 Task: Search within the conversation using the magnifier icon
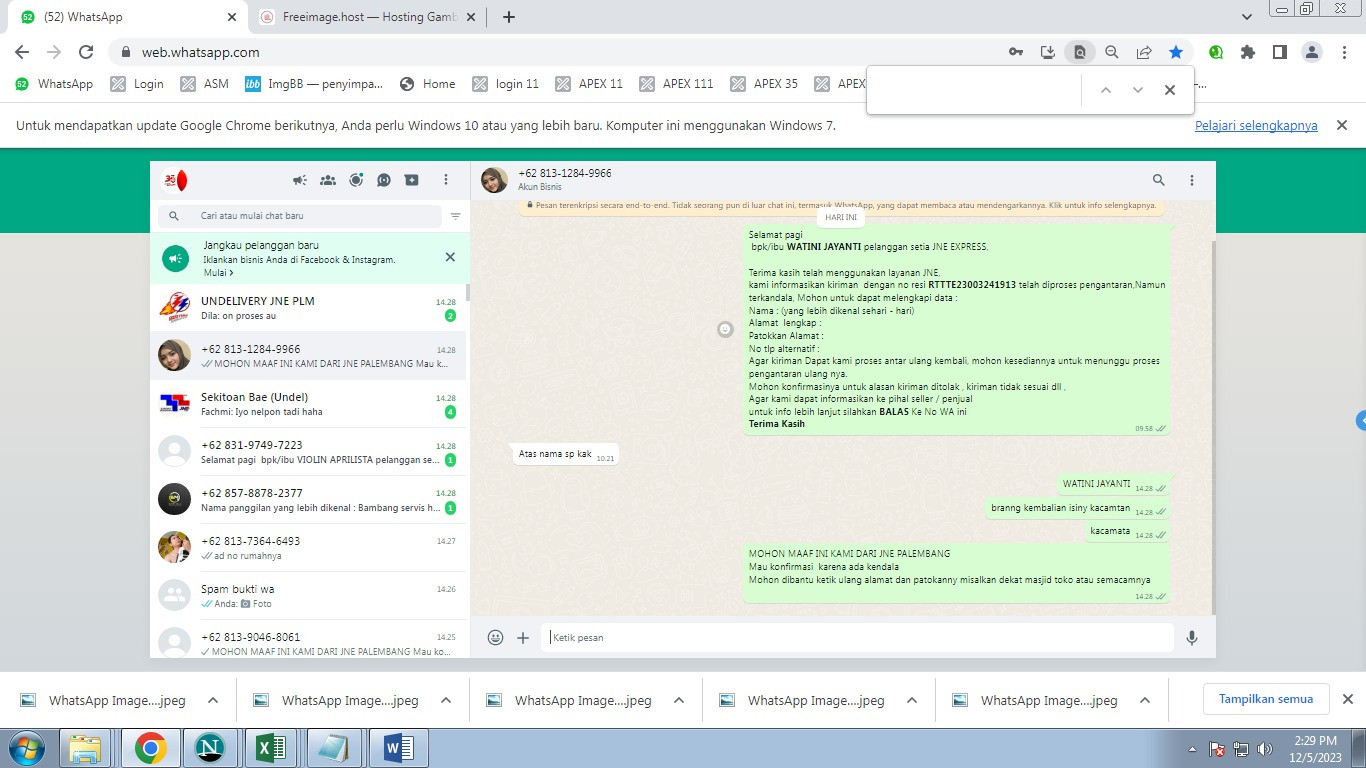pos(1158,180)
